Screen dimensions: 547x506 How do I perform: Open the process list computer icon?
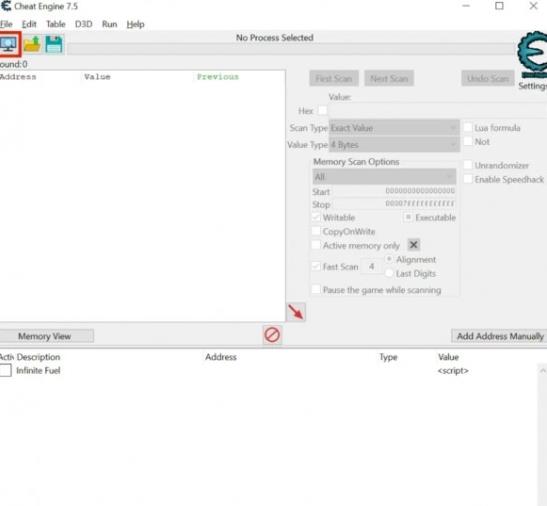[9, 44]
